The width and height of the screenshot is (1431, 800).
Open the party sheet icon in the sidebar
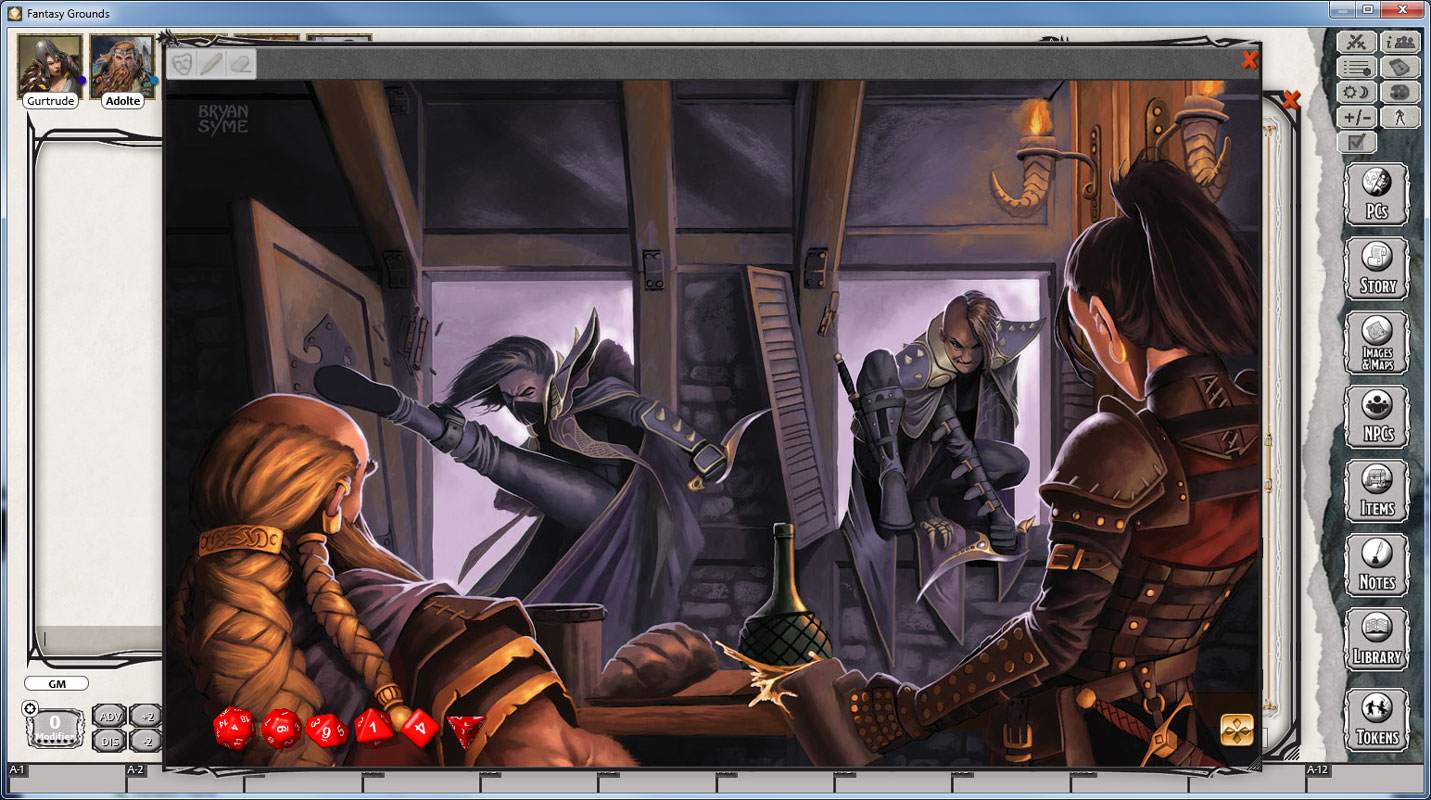pyautogui.click(x=1401, y=42)
